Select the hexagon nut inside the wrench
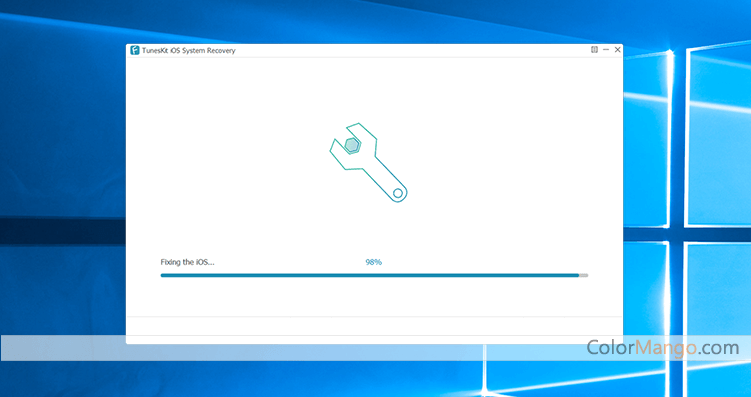 (352, 145)
